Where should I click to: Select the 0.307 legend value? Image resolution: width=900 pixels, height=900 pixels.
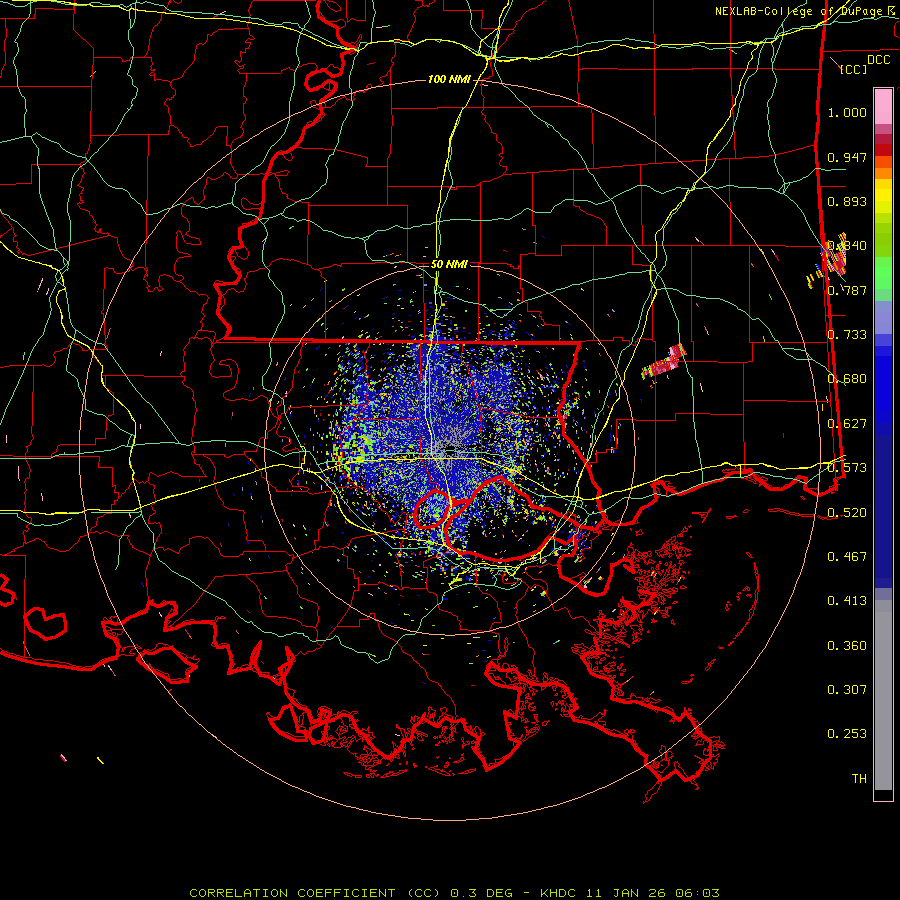pos(847,690)
